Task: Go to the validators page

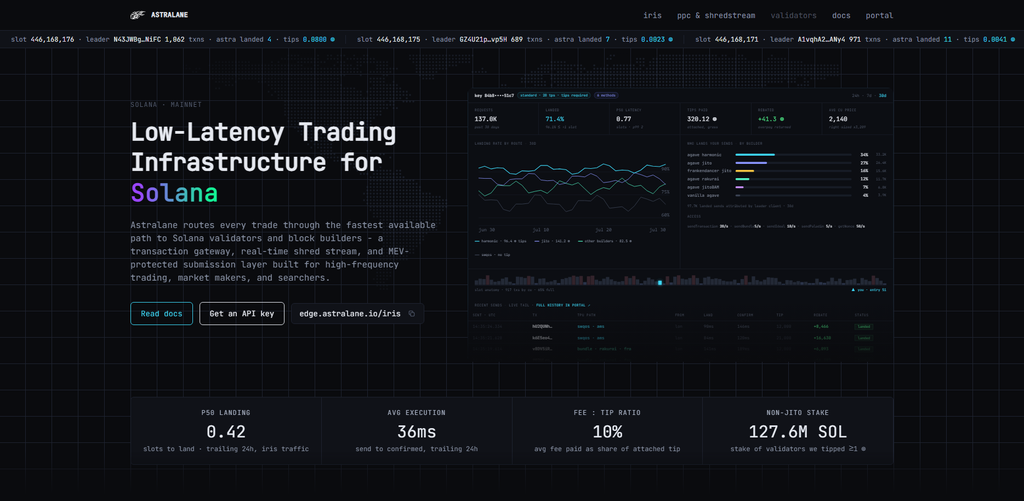Action: [793, 15]
